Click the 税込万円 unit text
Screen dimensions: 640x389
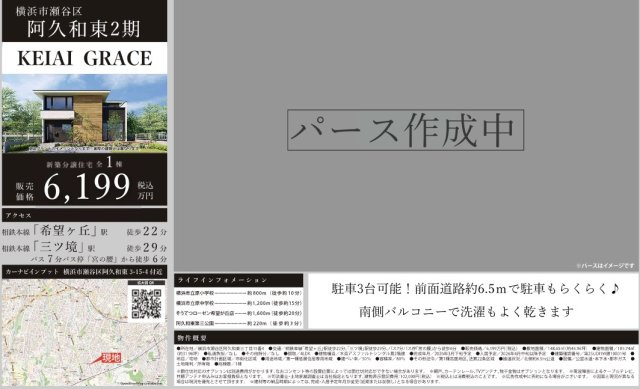coord(145,191)
